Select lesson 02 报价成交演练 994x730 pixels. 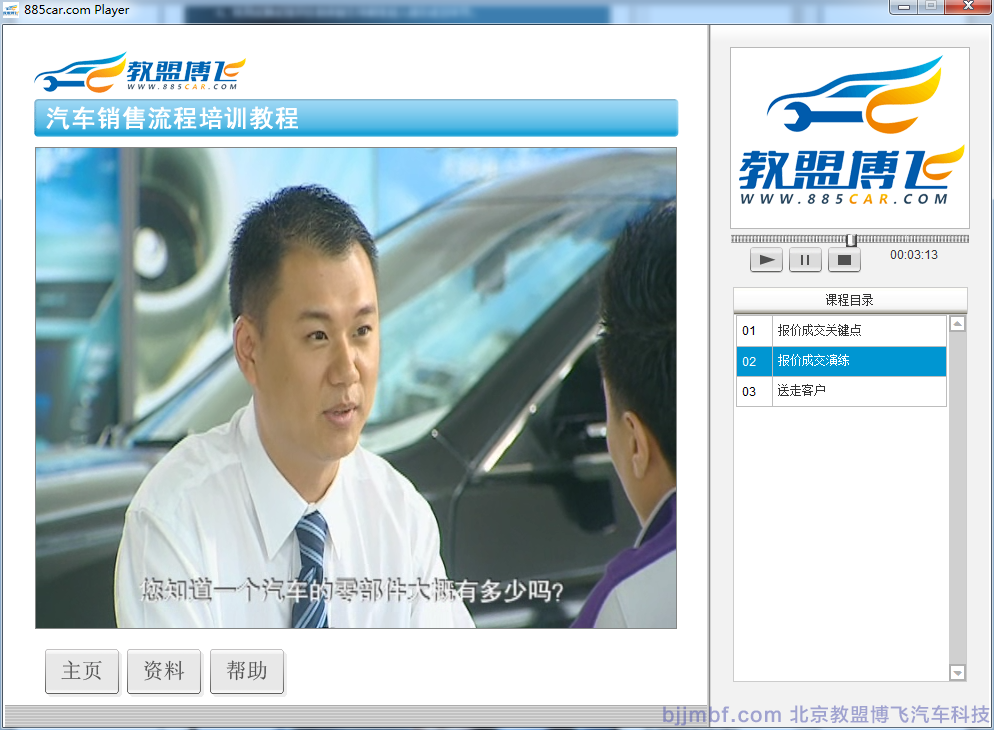pyautogui.click(x=840, y=361)
